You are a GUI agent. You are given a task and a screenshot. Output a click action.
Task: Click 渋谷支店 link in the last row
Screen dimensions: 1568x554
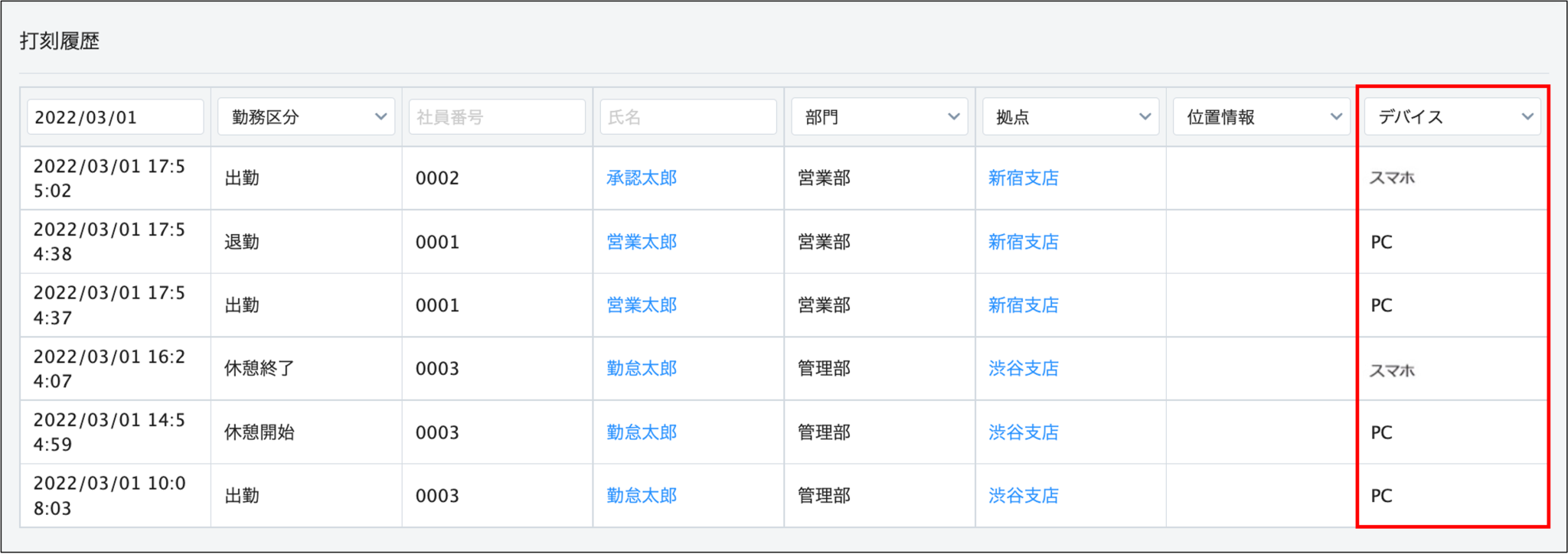(x=1023, y=496)
